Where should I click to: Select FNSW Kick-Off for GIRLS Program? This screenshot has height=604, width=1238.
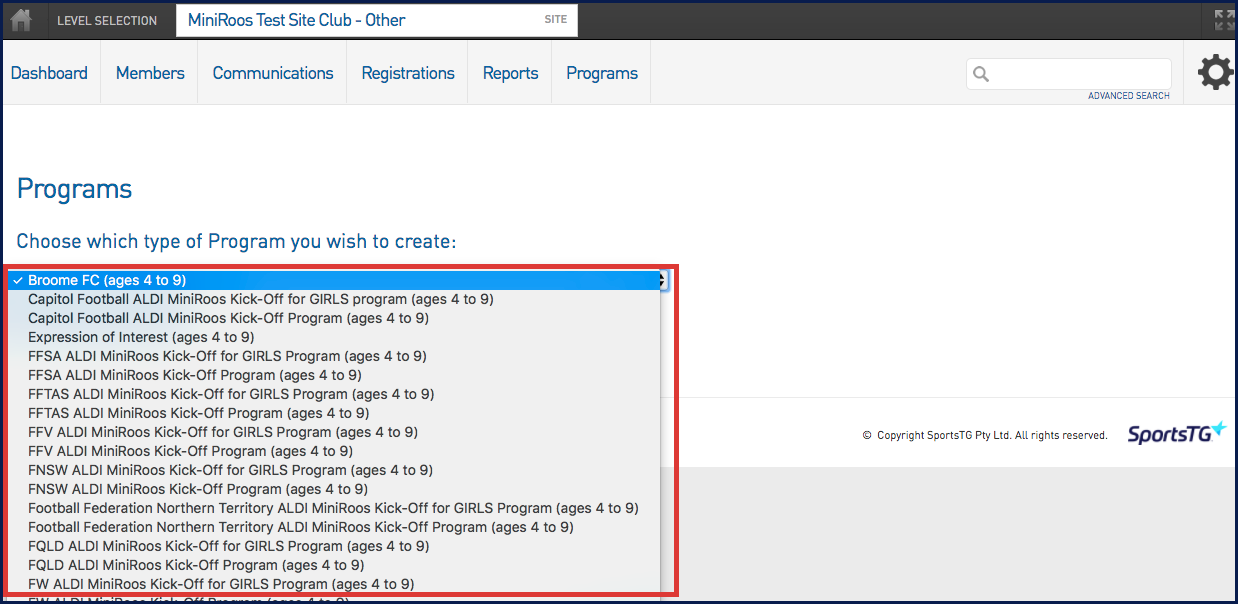tap(334, 470)
